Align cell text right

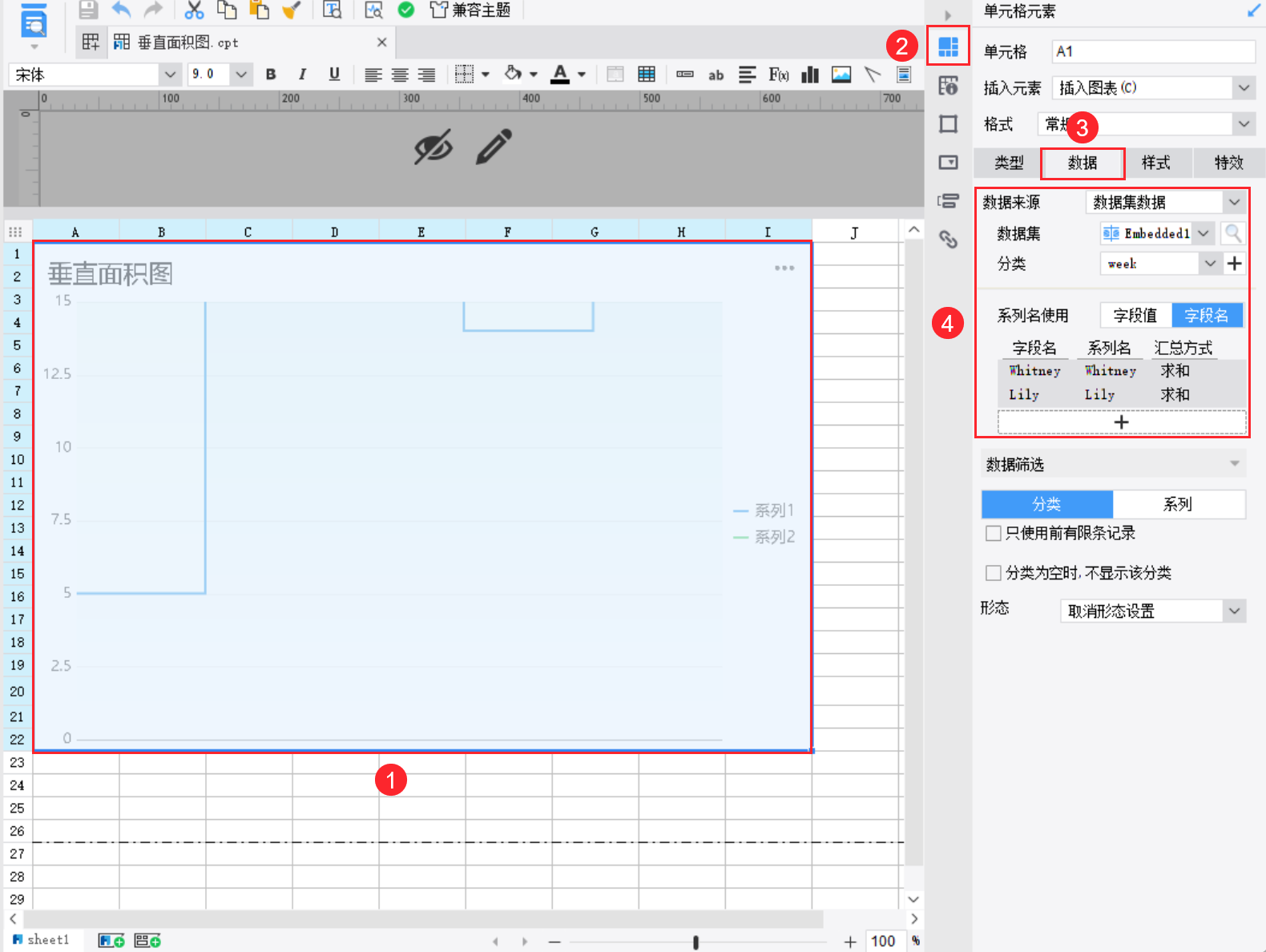[426, 75]
